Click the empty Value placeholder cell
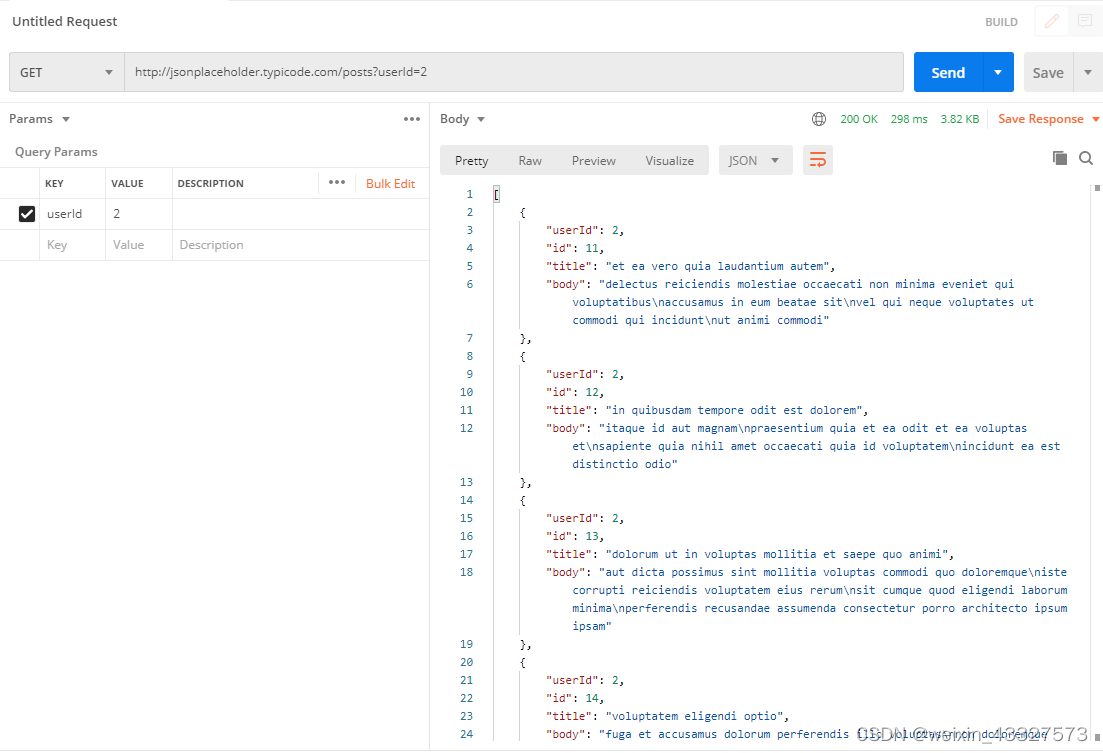Screen dimensions: 1103x753 point(139,245)
